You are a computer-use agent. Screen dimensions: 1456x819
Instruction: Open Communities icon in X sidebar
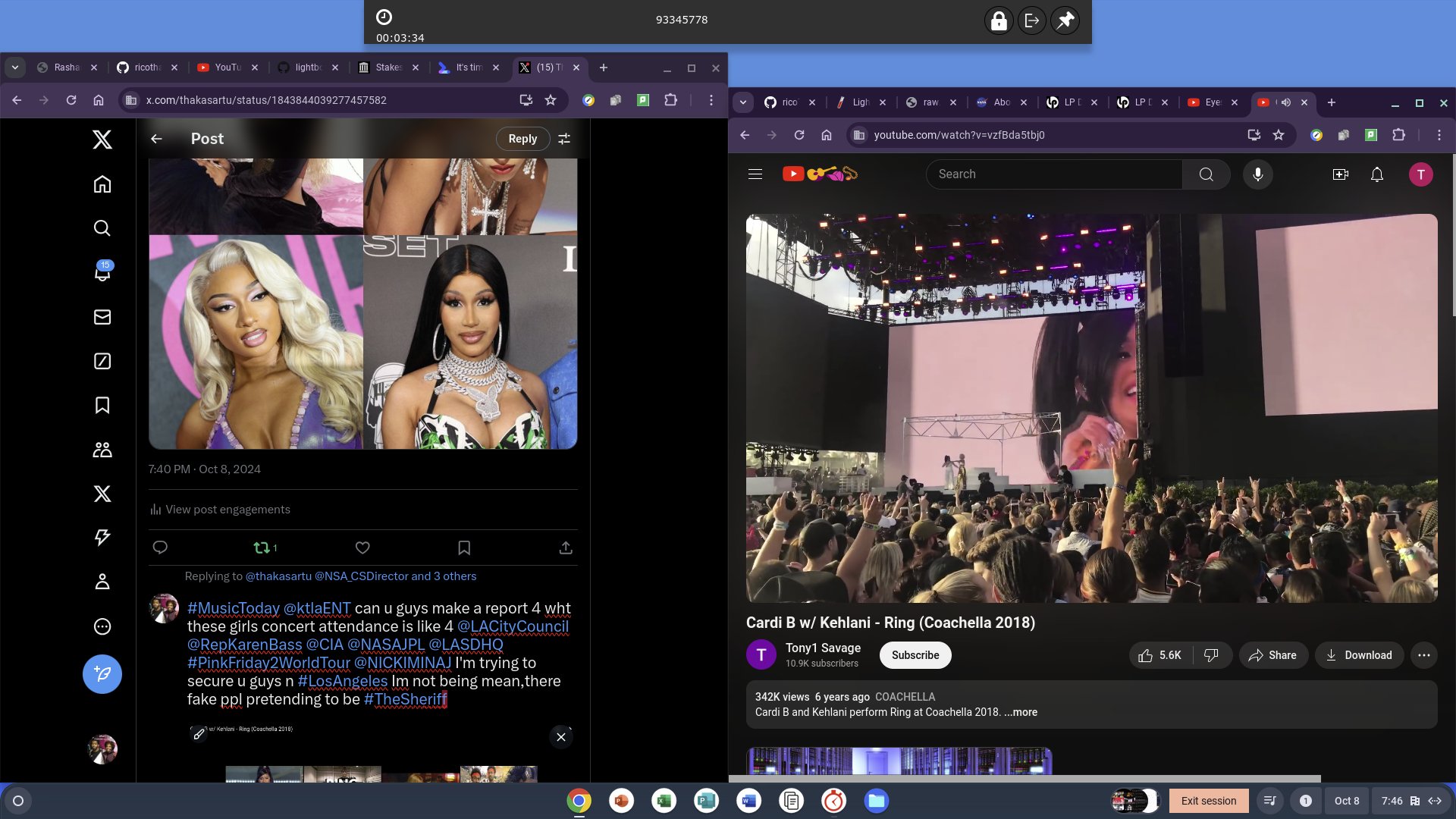click(102, 450)
